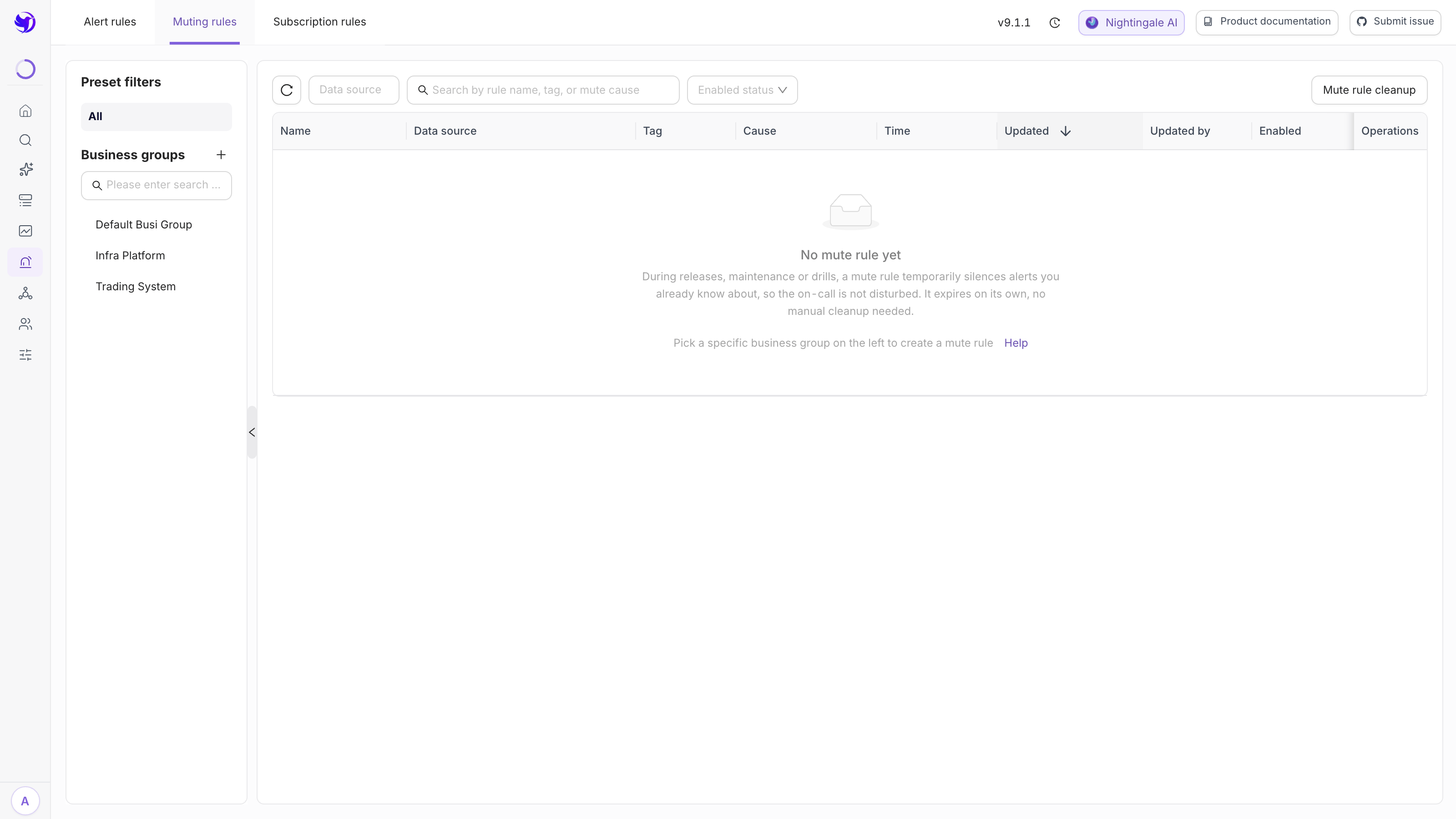
Task: Open the search explorer sidebar icon
Action: 25,140
